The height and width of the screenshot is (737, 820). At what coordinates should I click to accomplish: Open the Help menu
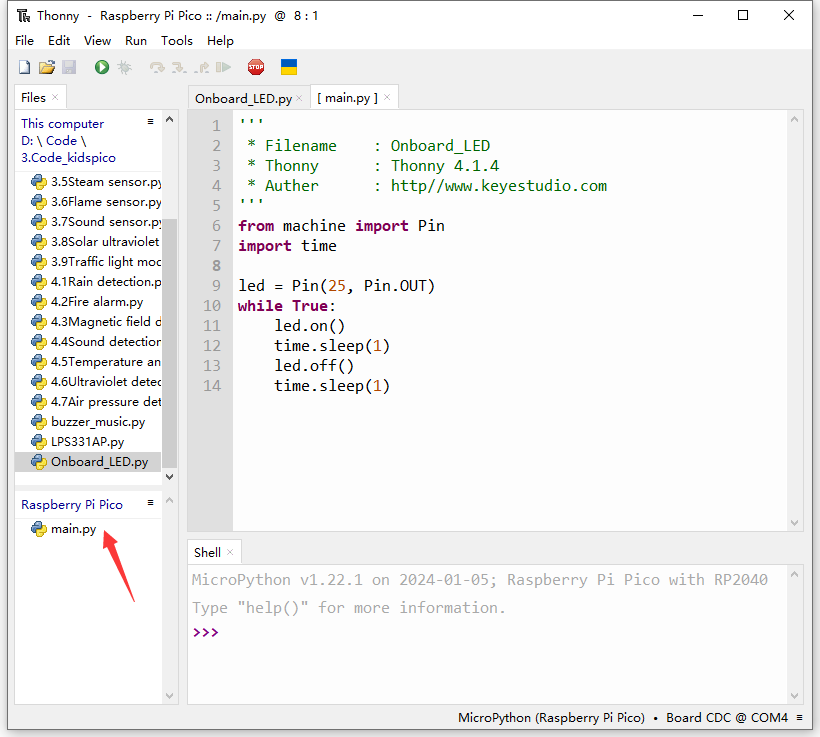point(220,41)
